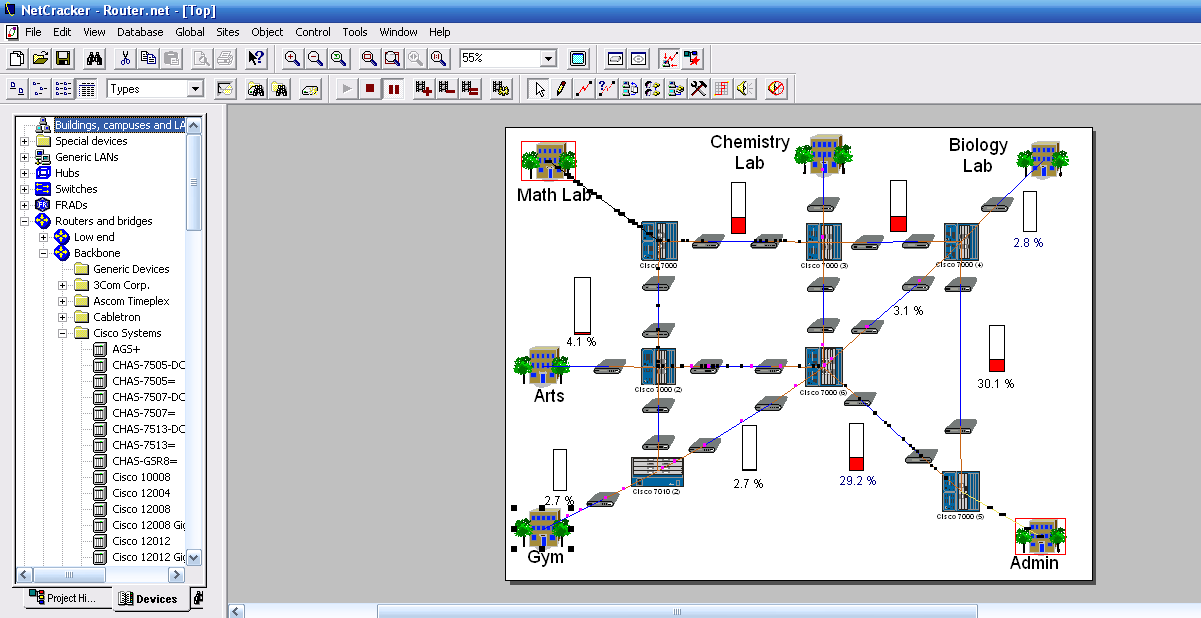Image resolution: width=1201 pixels, height=618 pixels.
Task: Expand the 3Com Corp. folder
Action: 62,285
